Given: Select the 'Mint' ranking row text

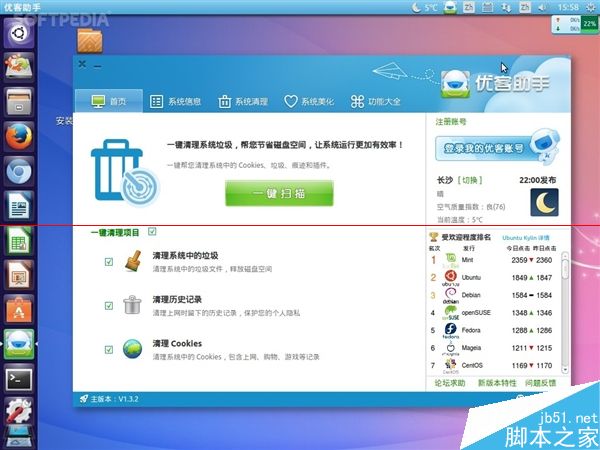Looking at the screenshot, I should [x=467, y=260].
